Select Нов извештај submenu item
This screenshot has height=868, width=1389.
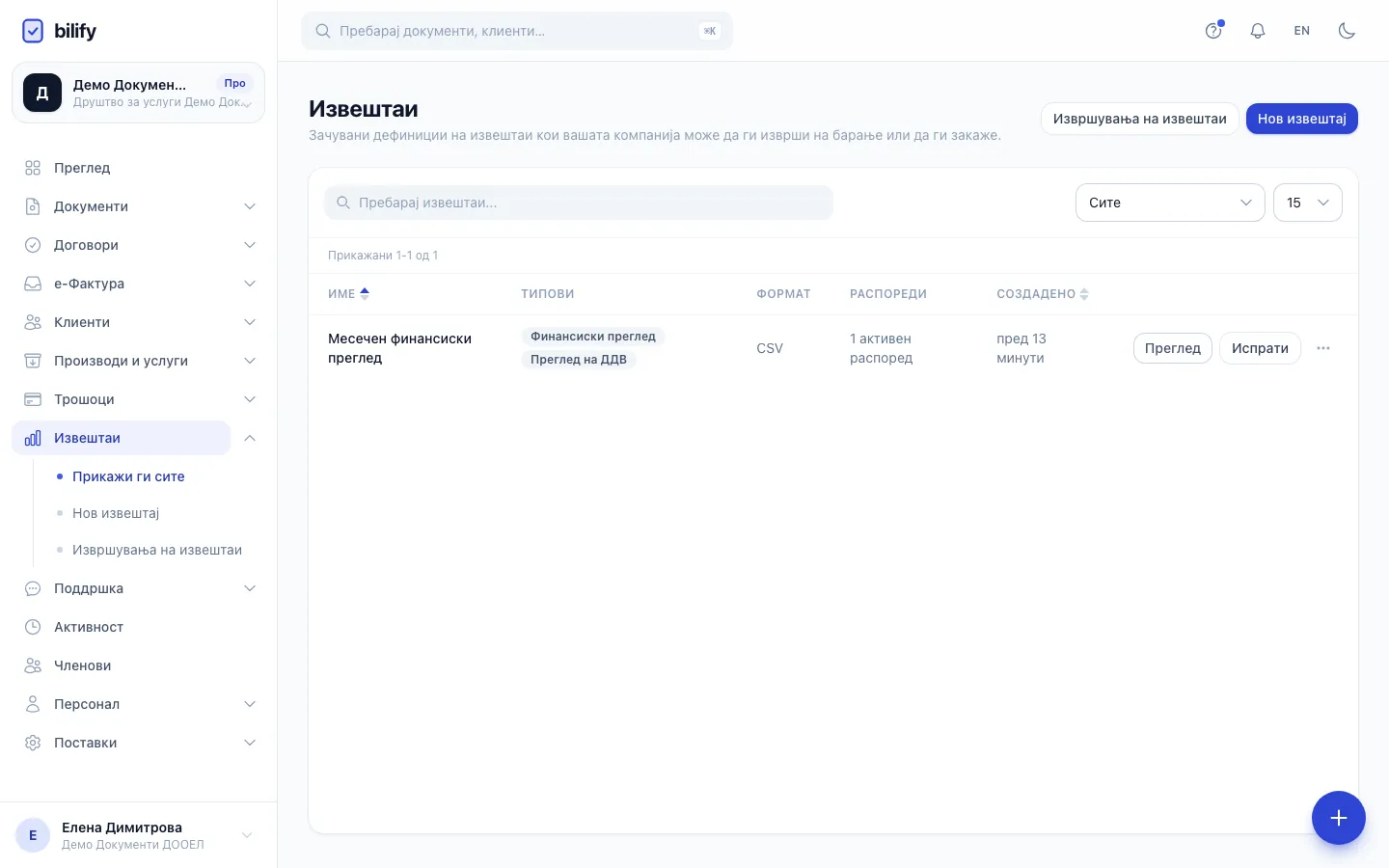[x=116, y=513]
